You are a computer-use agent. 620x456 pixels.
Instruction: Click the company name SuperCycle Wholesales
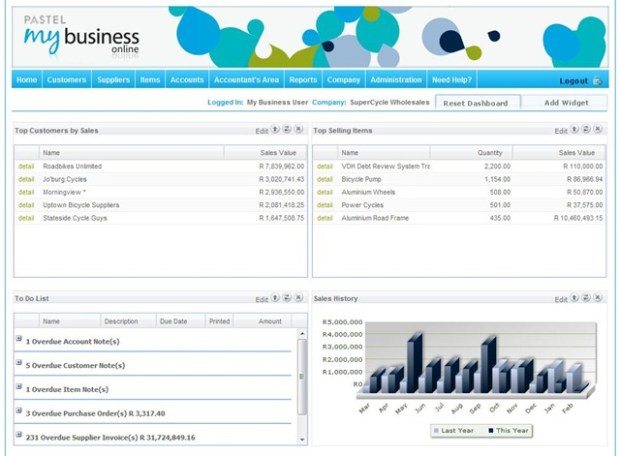tap(389, 102)
